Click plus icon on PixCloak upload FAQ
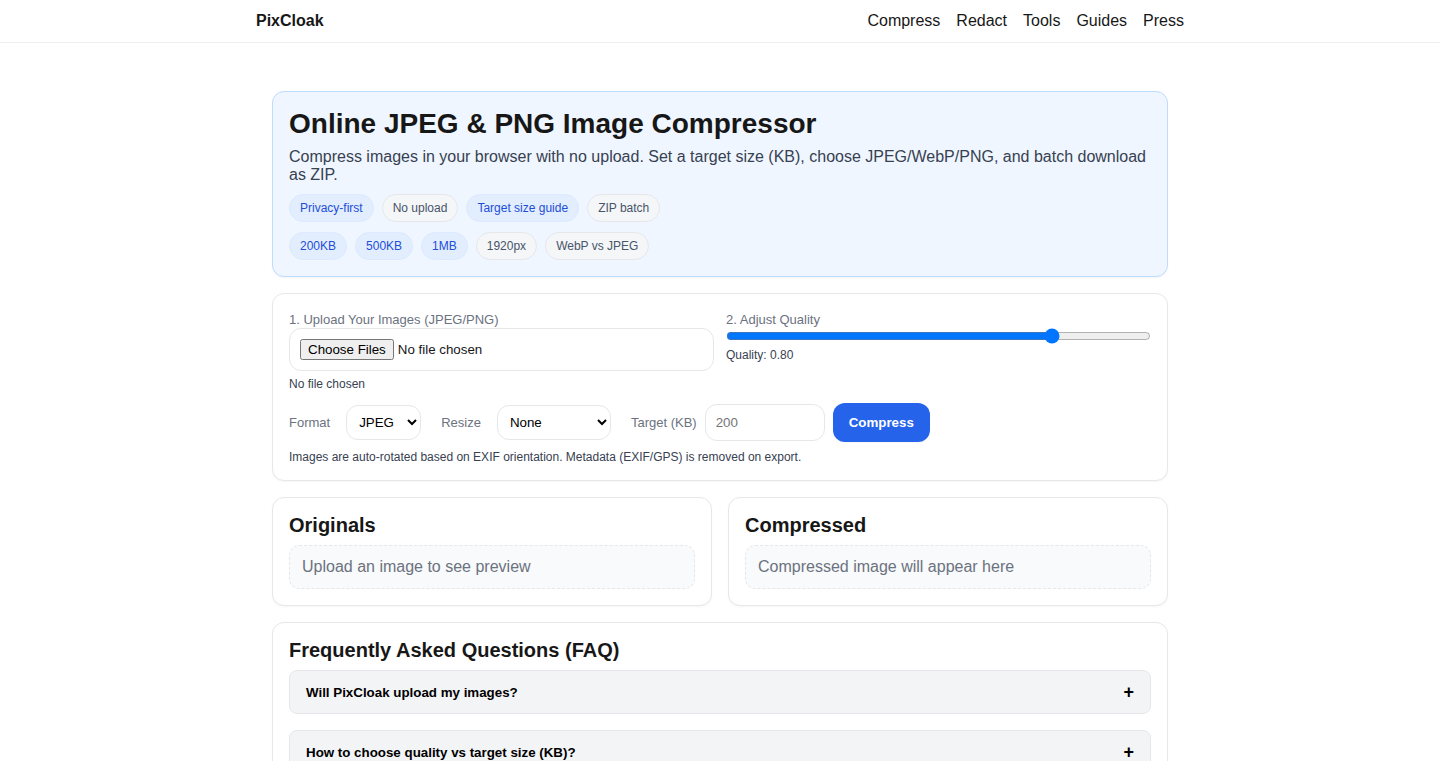This screenshot has width=1440, height=761. point(1128,692)
